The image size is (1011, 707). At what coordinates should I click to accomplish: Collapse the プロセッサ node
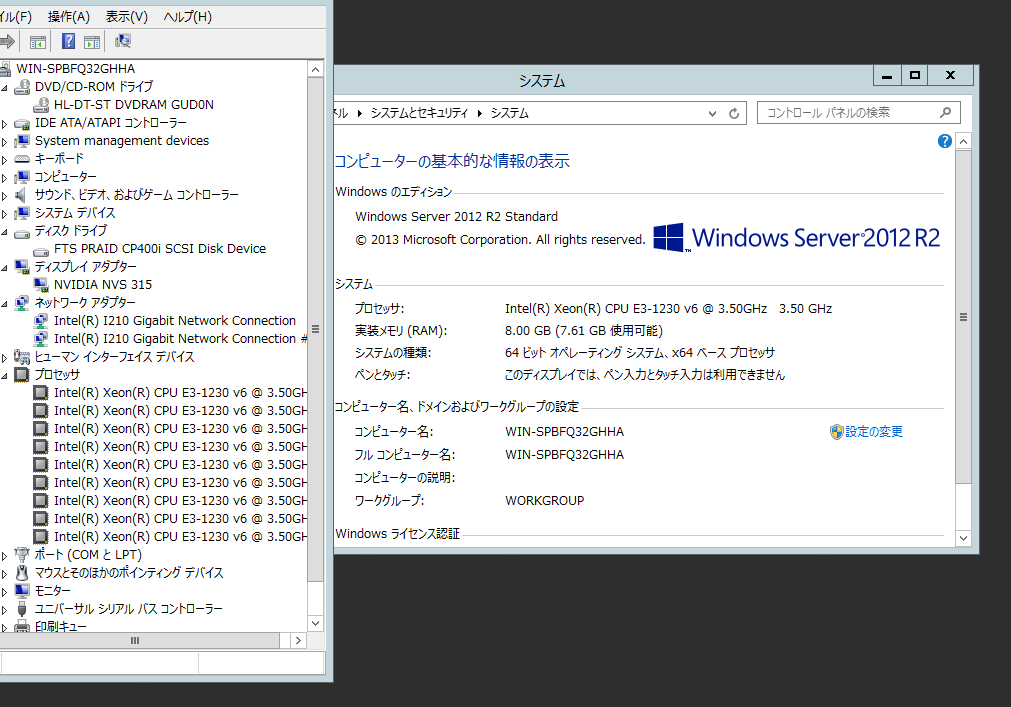coord(5,375)
